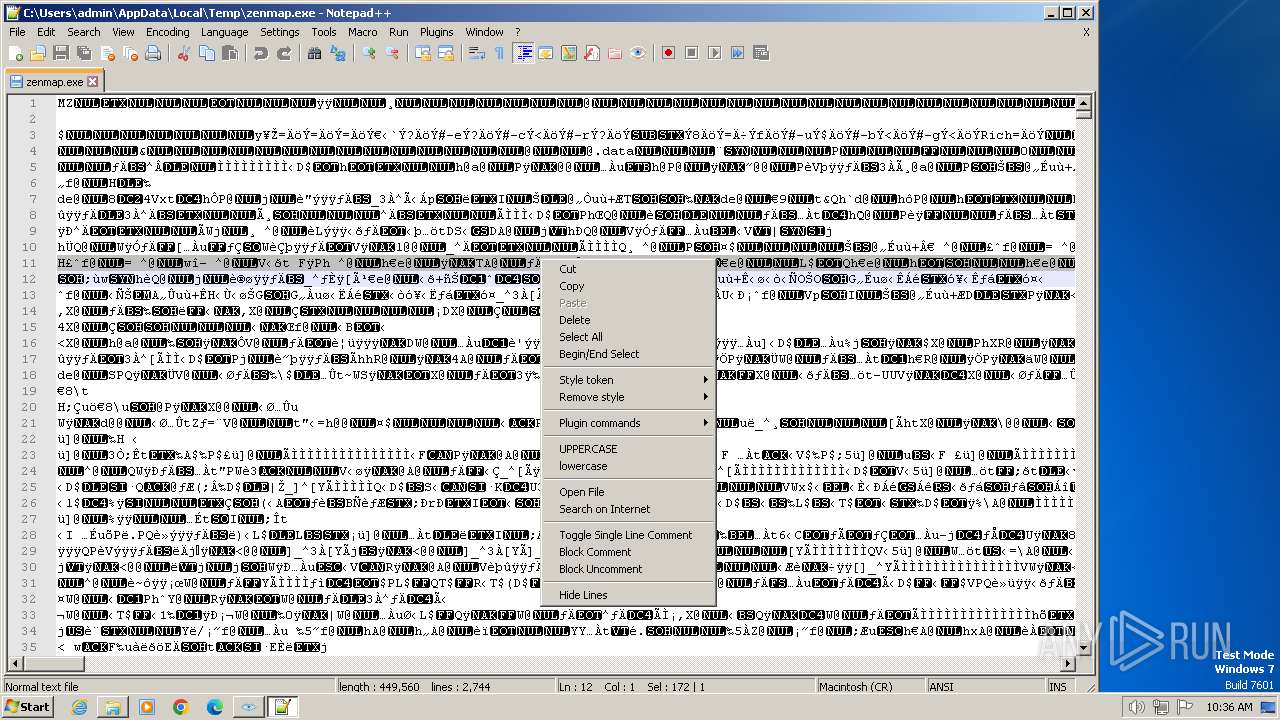Open the User Defined Language dialog icon
This screenshot has height=720, width=1280.
coord(546,53)
